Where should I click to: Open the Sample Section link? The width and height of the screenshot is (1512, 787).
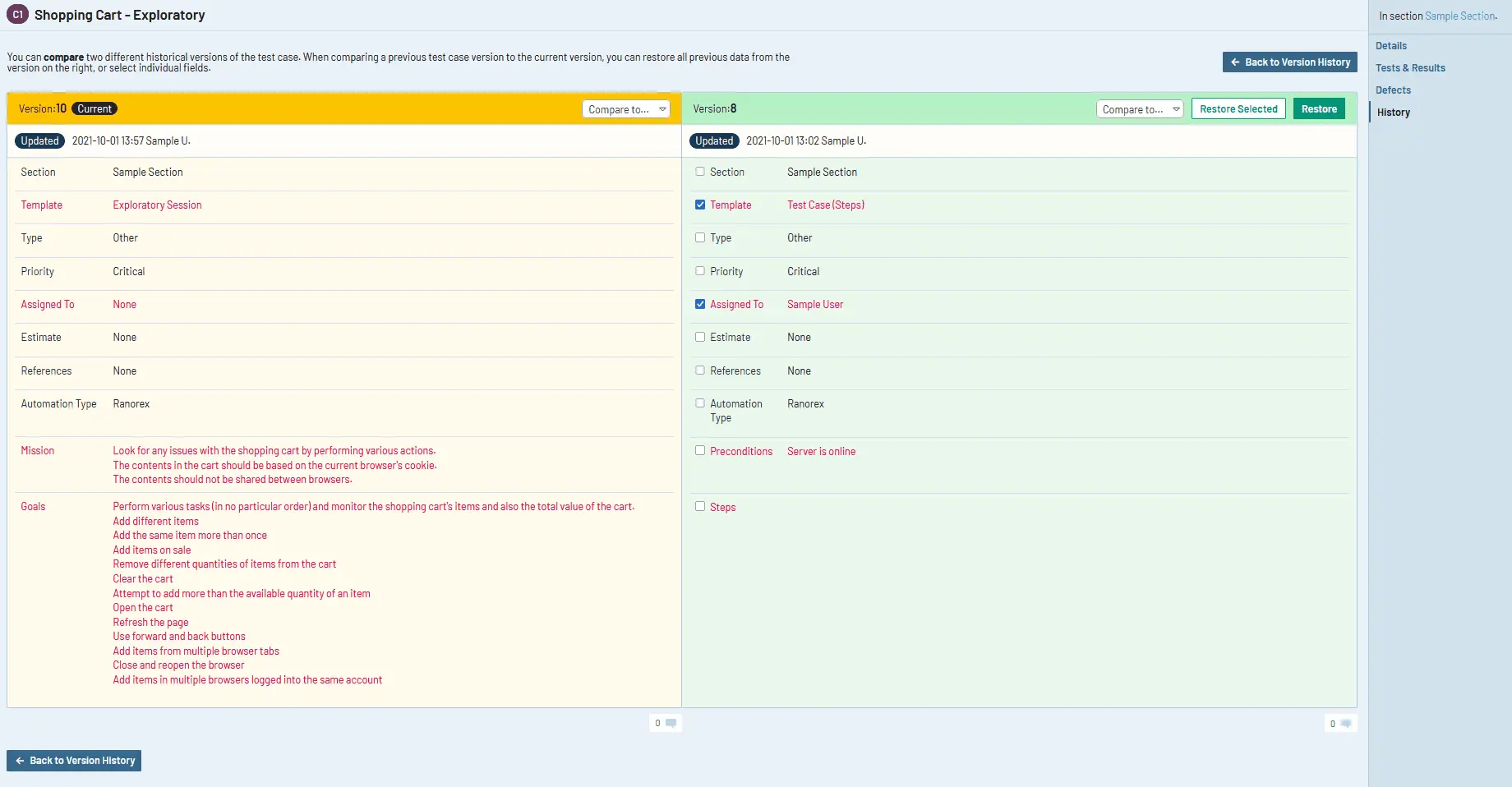click(1459, 16)
